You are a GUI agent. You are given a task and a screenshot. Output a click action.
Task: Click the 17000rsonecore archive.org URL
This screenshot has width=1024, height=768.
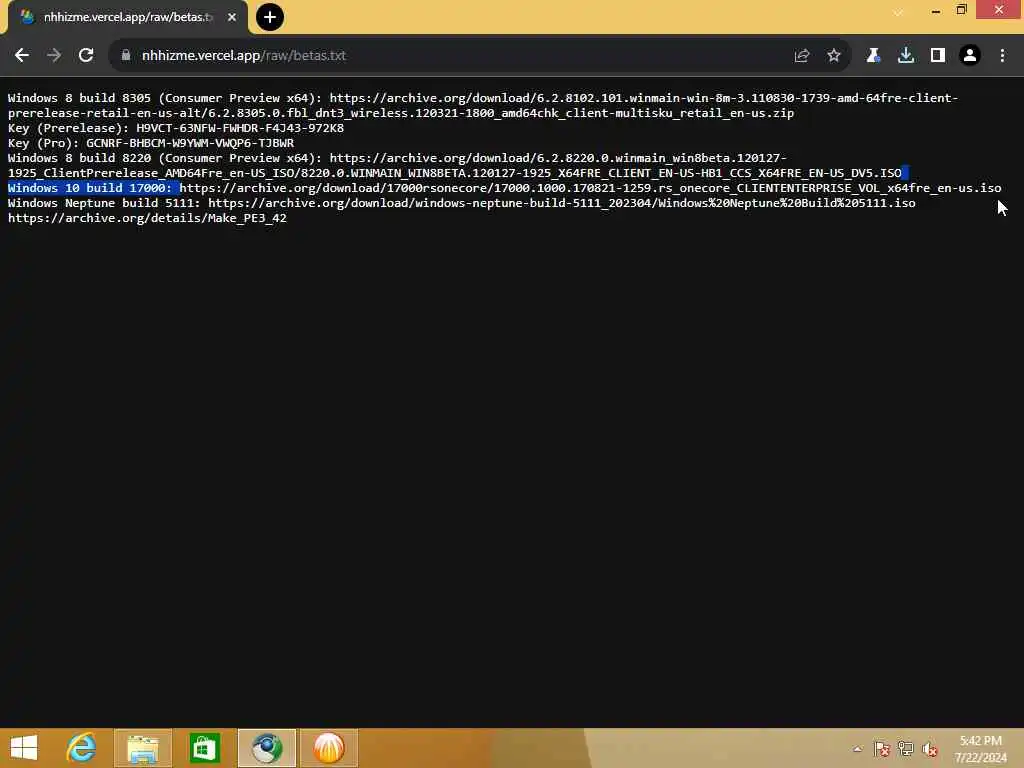coord(590,188)
